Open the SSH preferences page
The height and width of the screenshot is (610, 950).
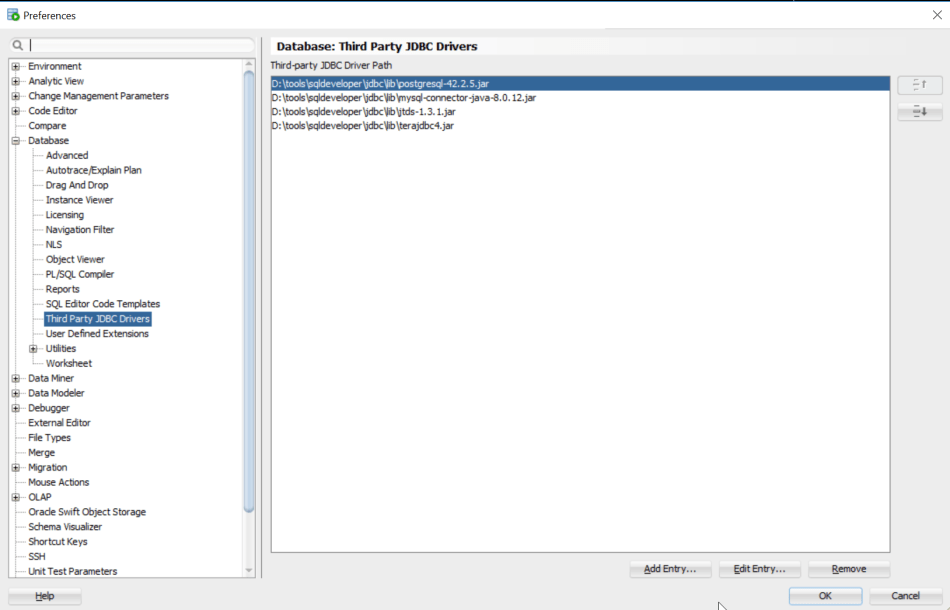[36, 556]
